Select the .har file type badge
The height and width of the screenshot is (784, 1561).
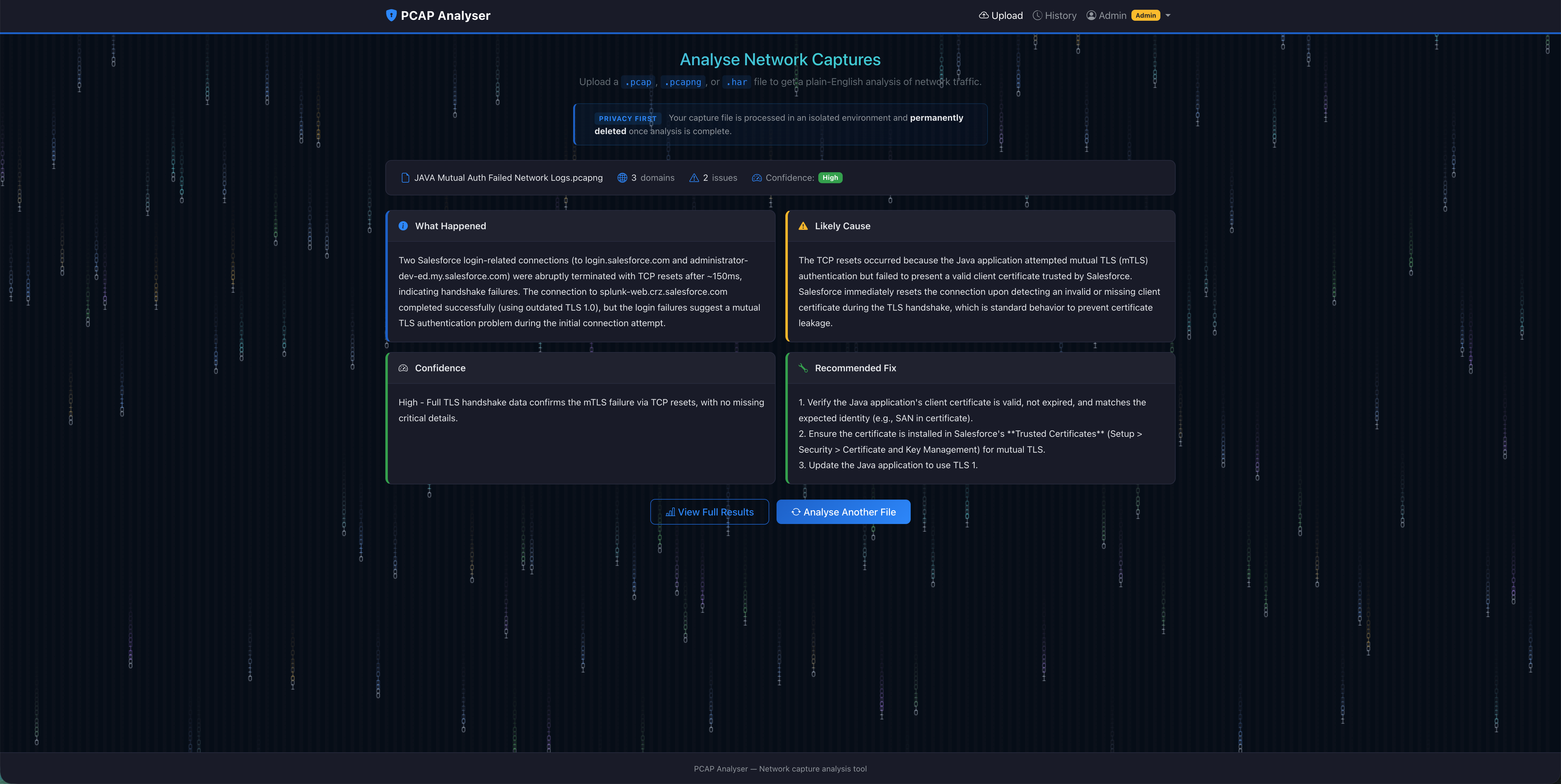[x=736, y=82]
